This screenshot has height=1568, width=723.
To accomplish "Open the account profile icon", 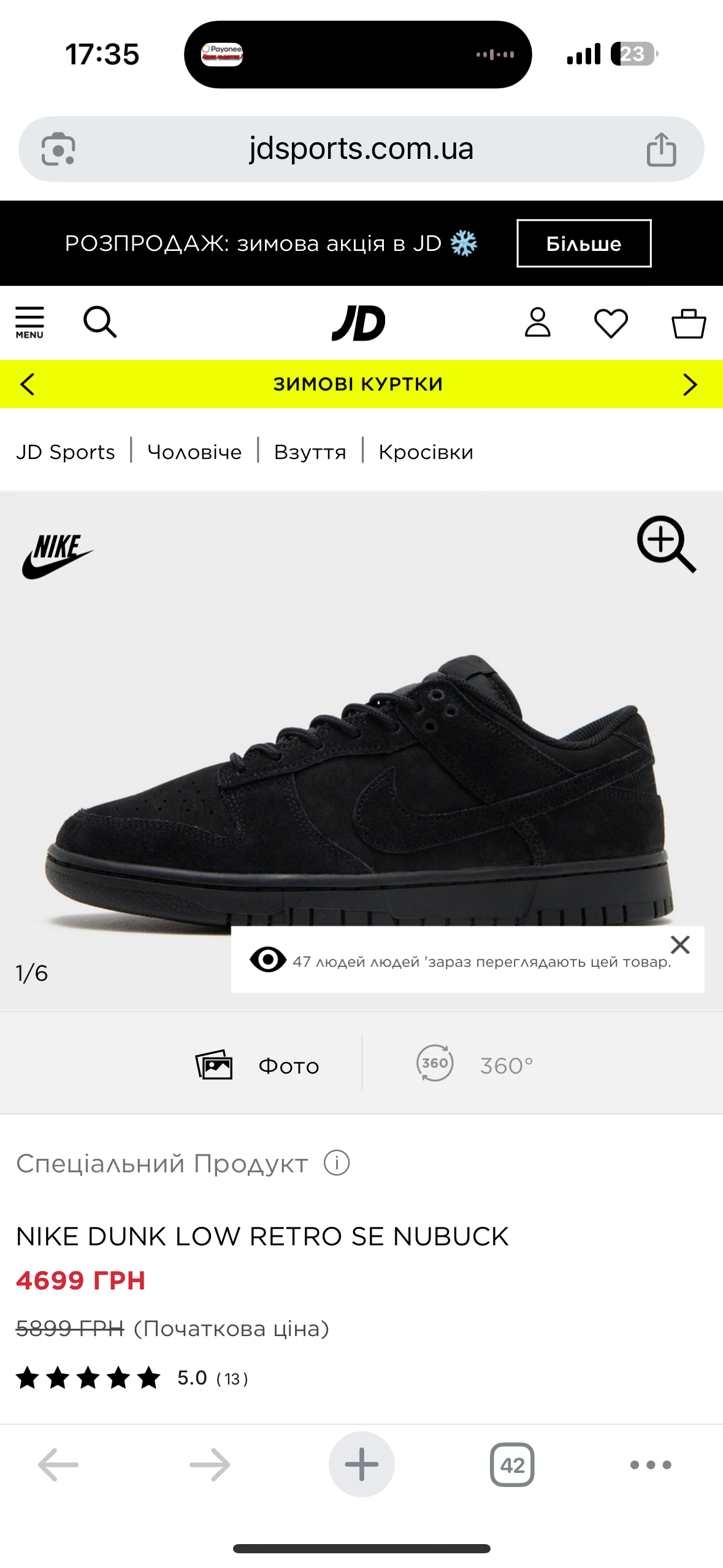I will 538,323.
